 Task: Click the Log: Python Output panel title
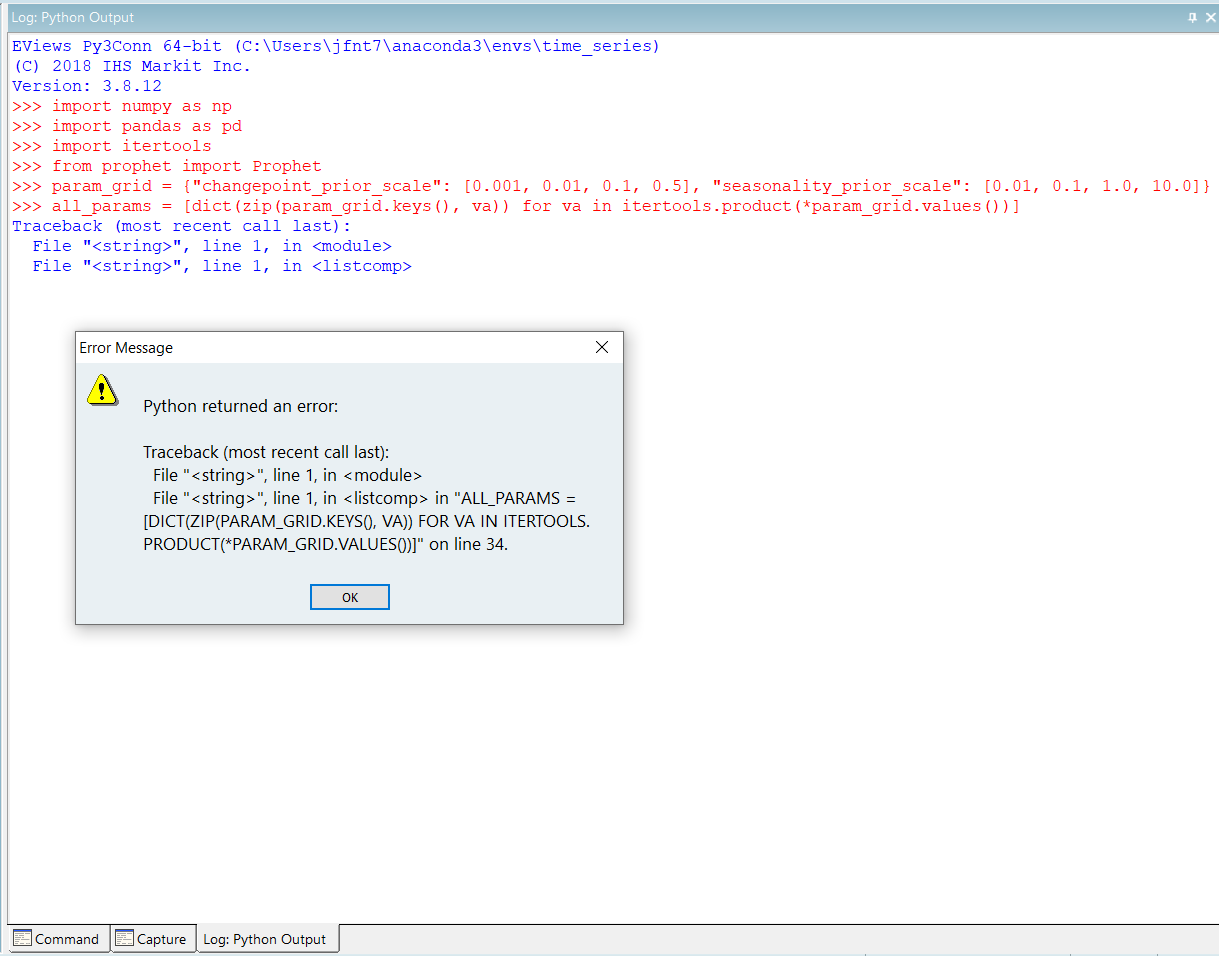(x=72, y=18)
